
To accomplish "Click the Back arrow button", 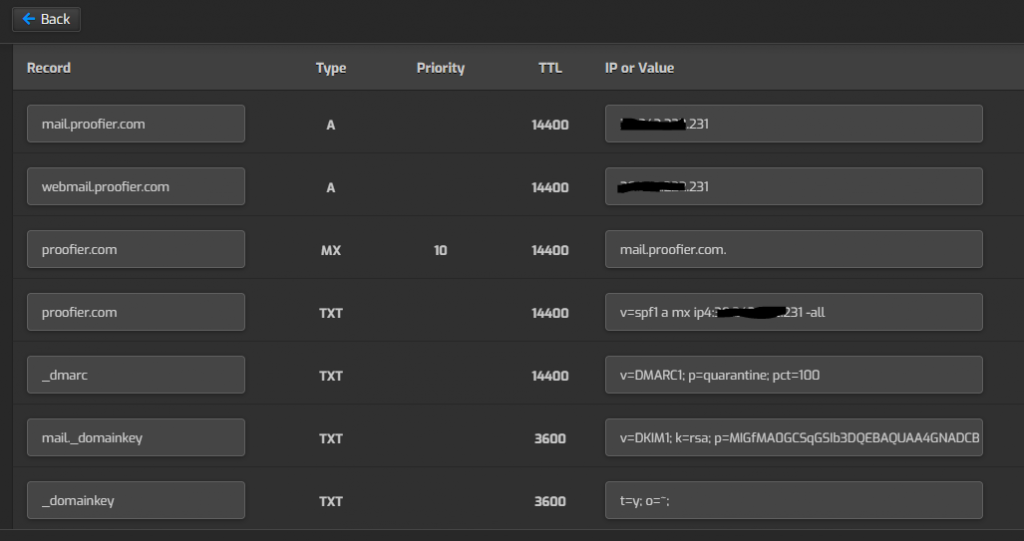I will click(x=46, y=19).
